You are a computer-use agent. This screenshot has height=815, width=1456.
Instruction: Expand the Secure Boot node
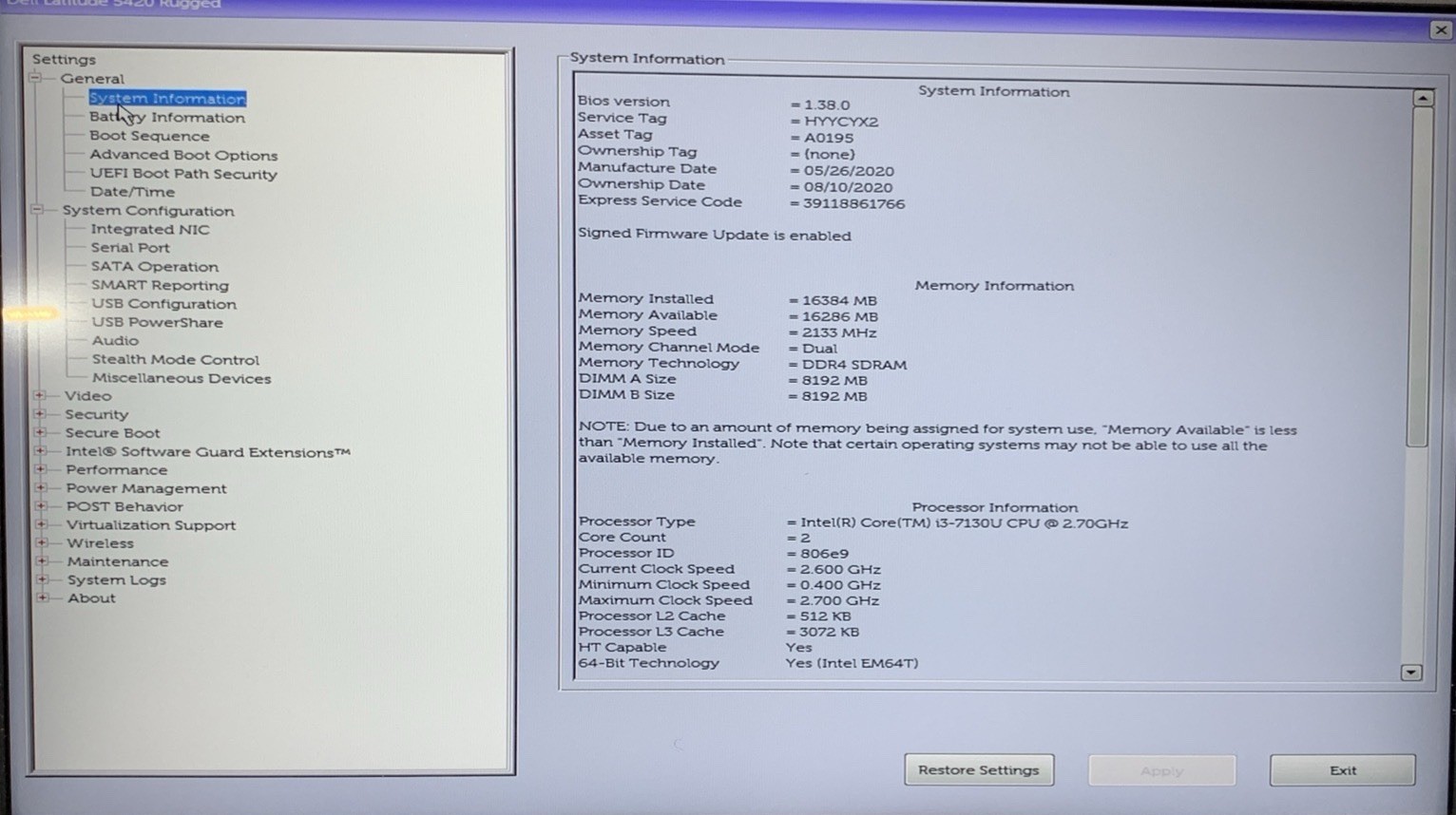click(x=40, y=432)
